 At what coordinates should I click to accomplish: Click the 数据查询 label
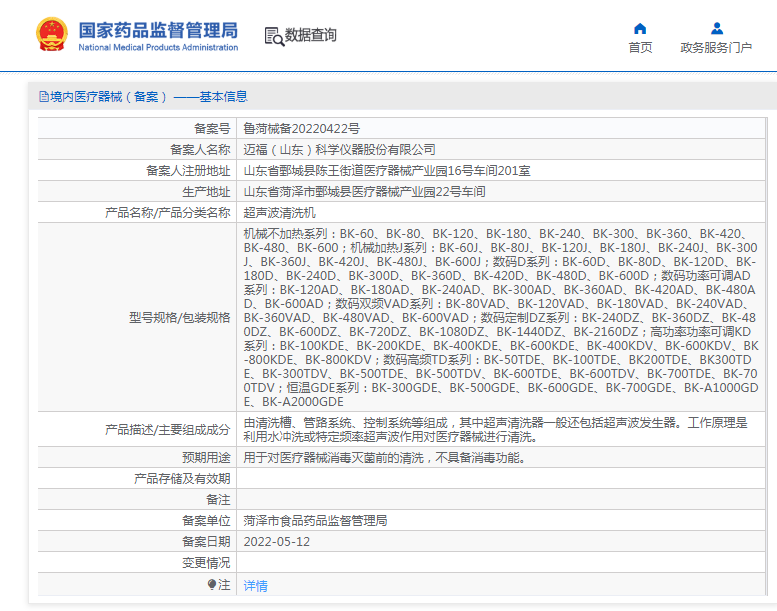pyautogui.click(x=311, y=35)
